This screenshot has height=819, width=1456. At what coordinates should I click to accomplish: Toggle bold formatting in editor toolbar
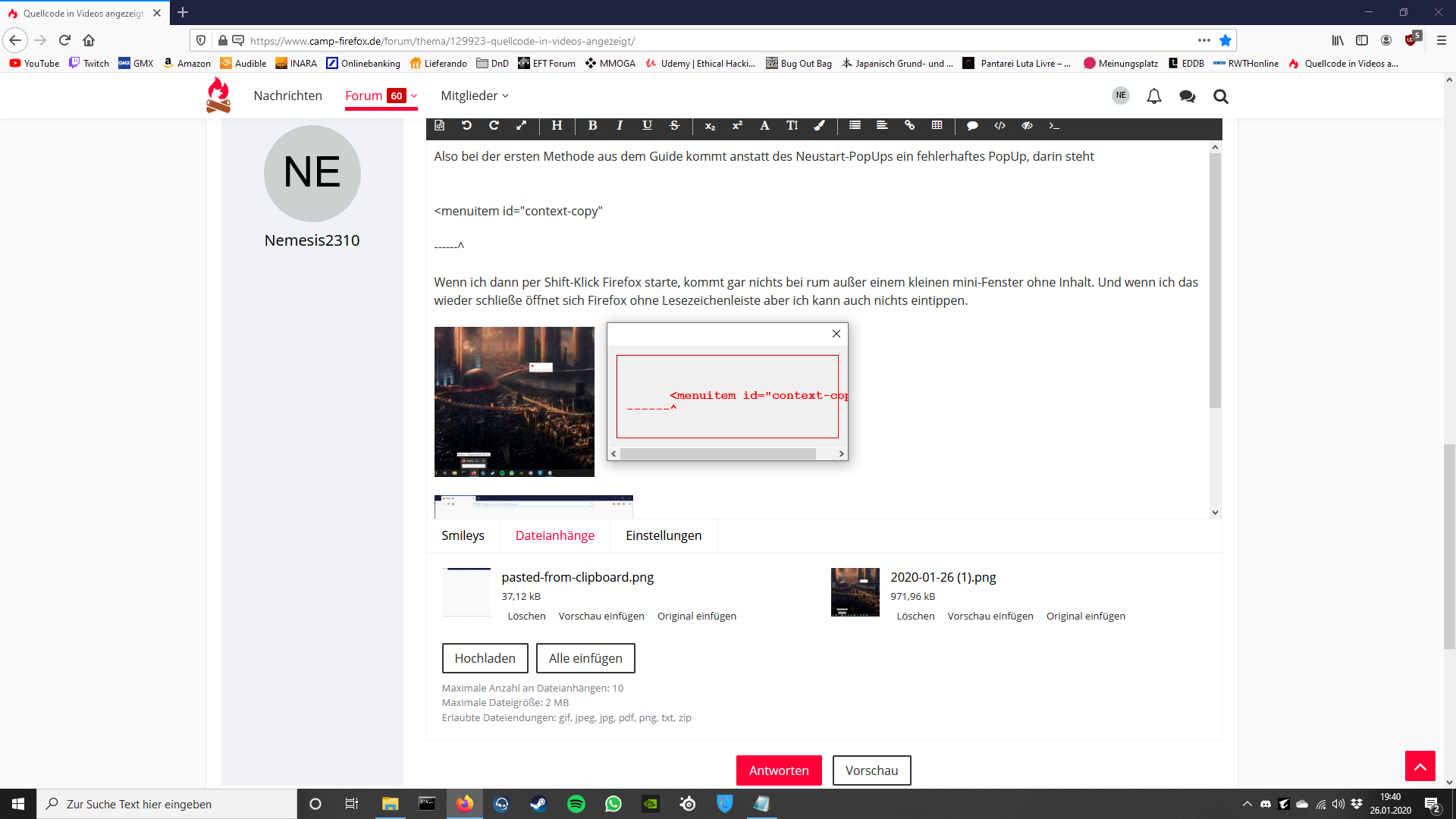pyautogui.click(x=592, y=126)
